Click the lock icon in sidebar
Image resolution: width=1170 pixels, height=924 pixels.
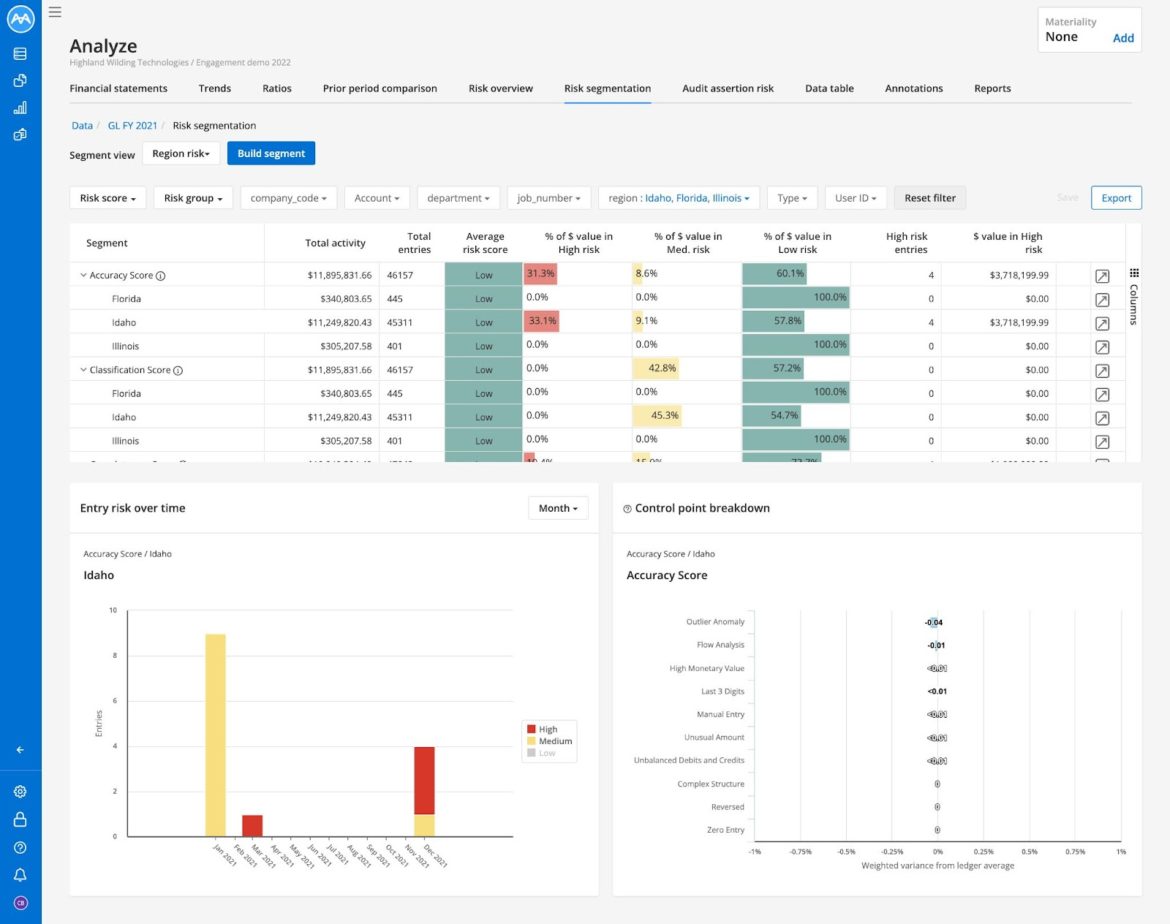coord(20,820)
